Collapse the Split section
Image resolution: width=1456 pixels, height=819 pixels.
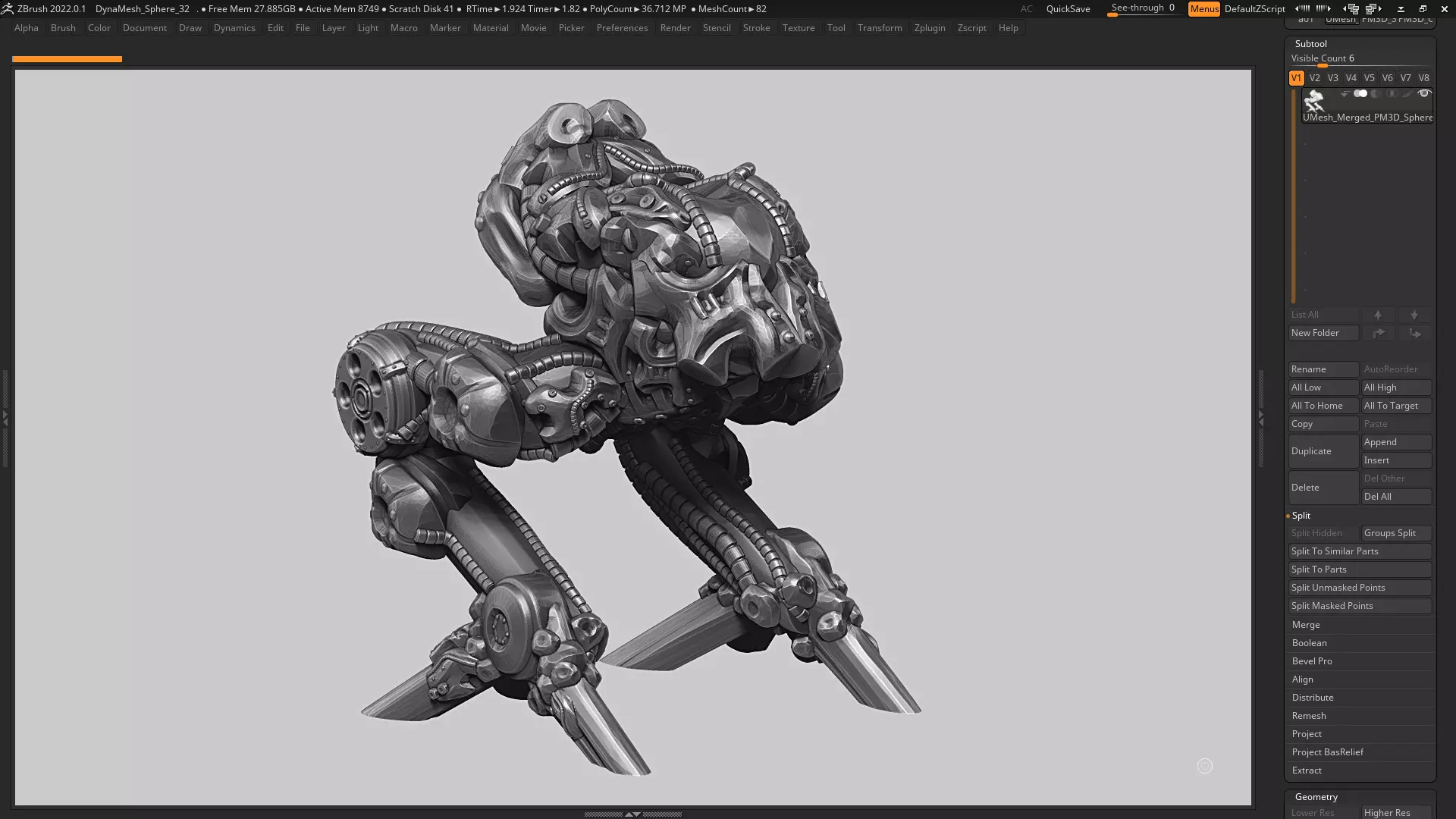pos(1301,516)
